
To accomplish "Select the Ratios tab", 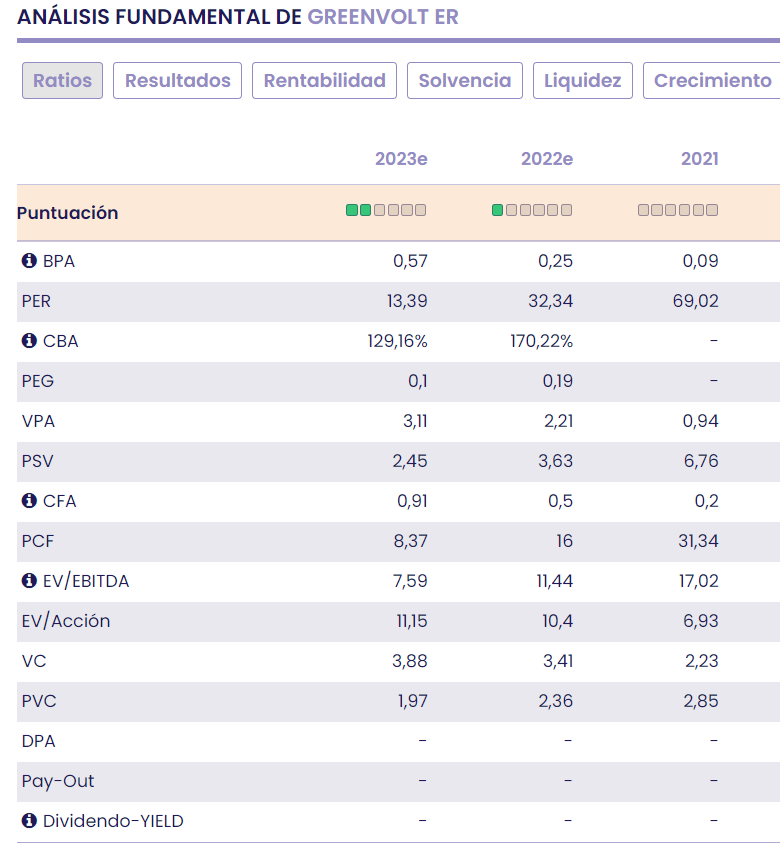I will (x=62, y=81).
